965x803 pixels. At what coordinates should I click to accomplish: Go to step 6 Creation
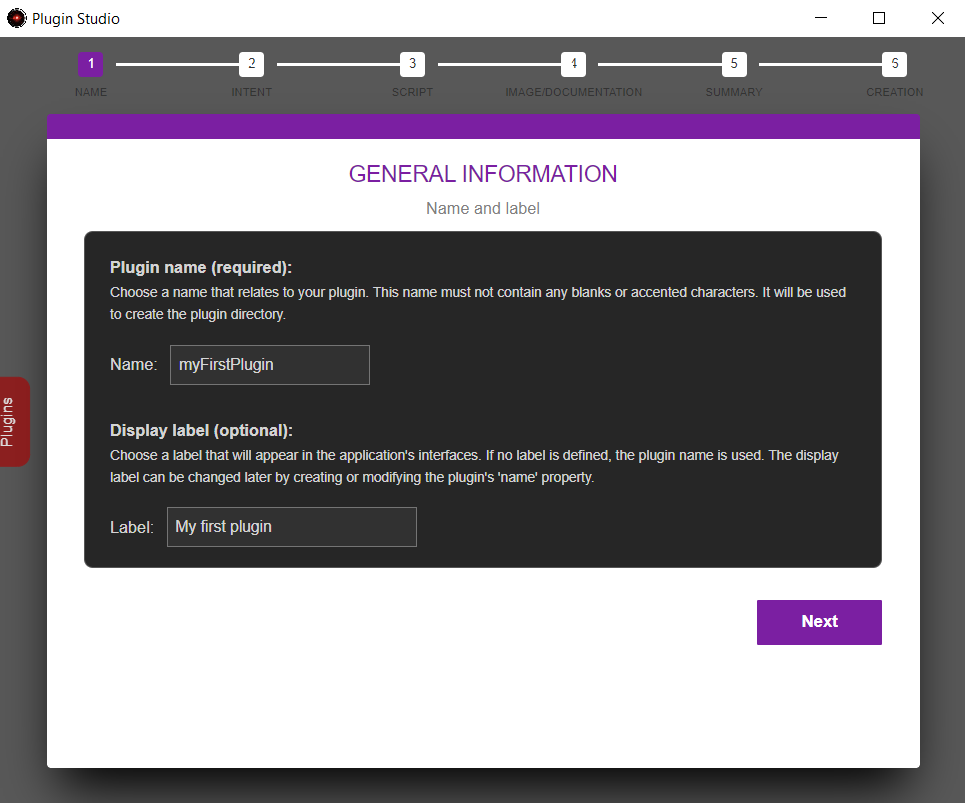pos(895,64)
